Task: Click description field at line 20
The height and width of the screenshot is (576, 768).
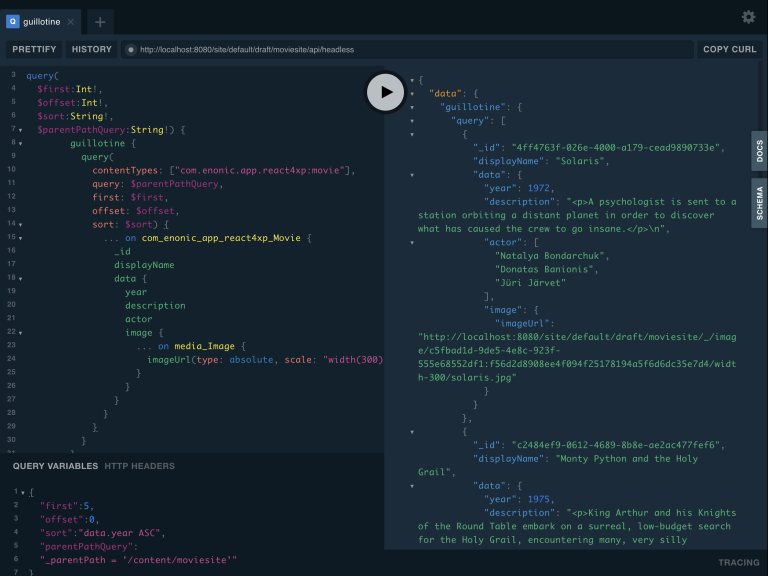Action: (x=155, y=306)
